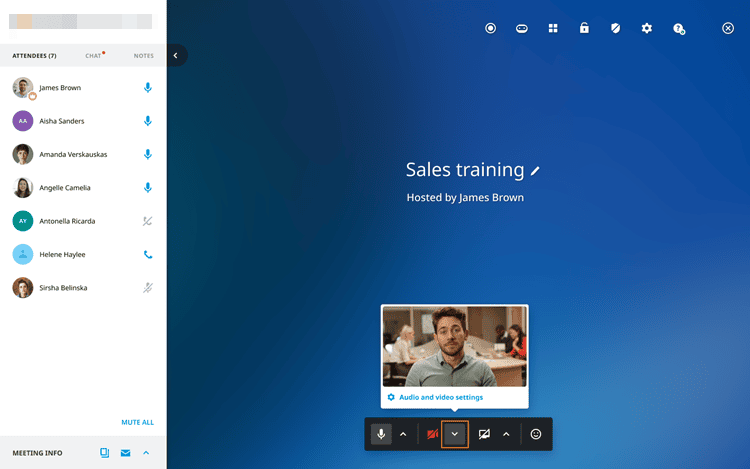Switch to the Chat tab
This screenshot has width=750, height=469.
[x=93, y=56]
